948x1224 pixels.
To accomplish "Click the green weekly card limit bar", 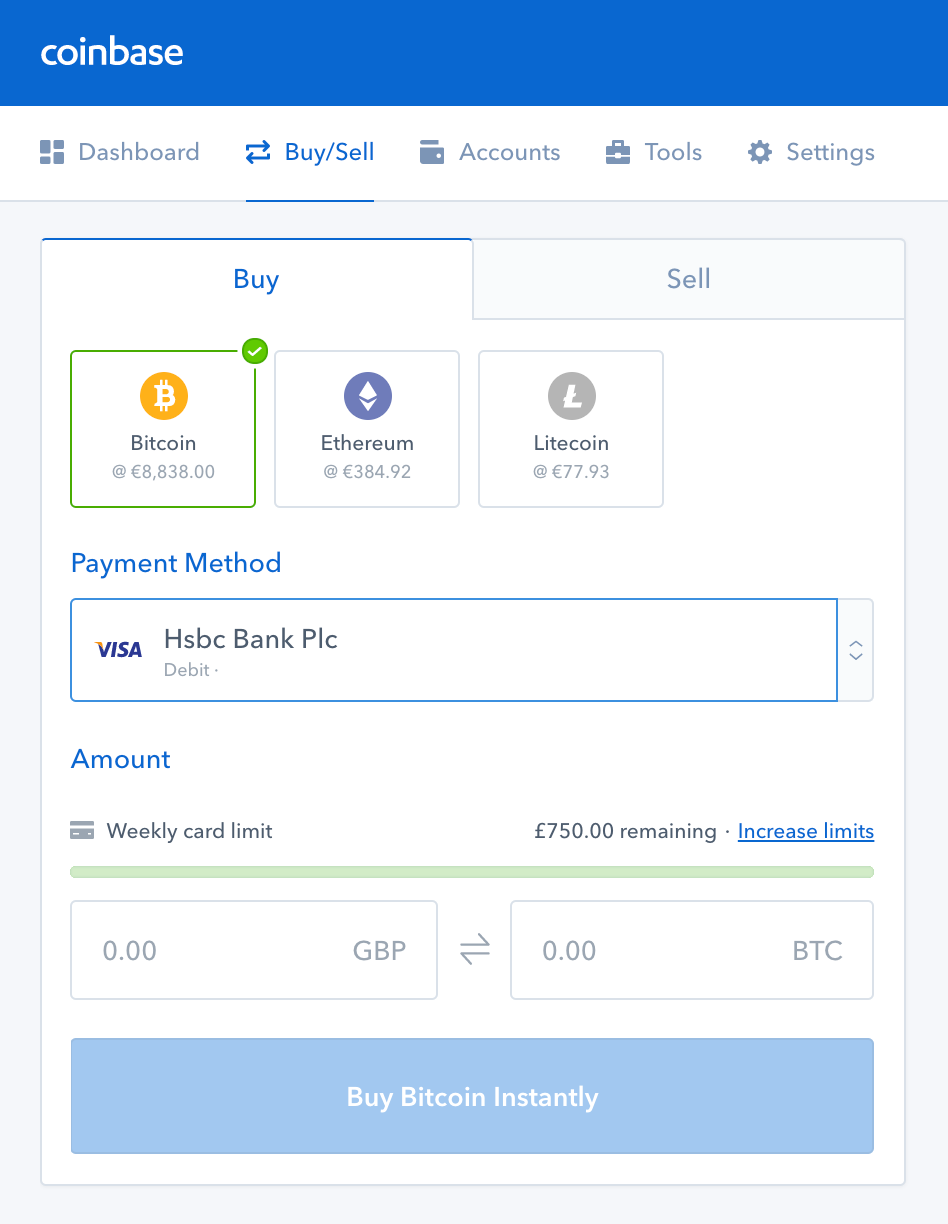I will tap(472, 872).
